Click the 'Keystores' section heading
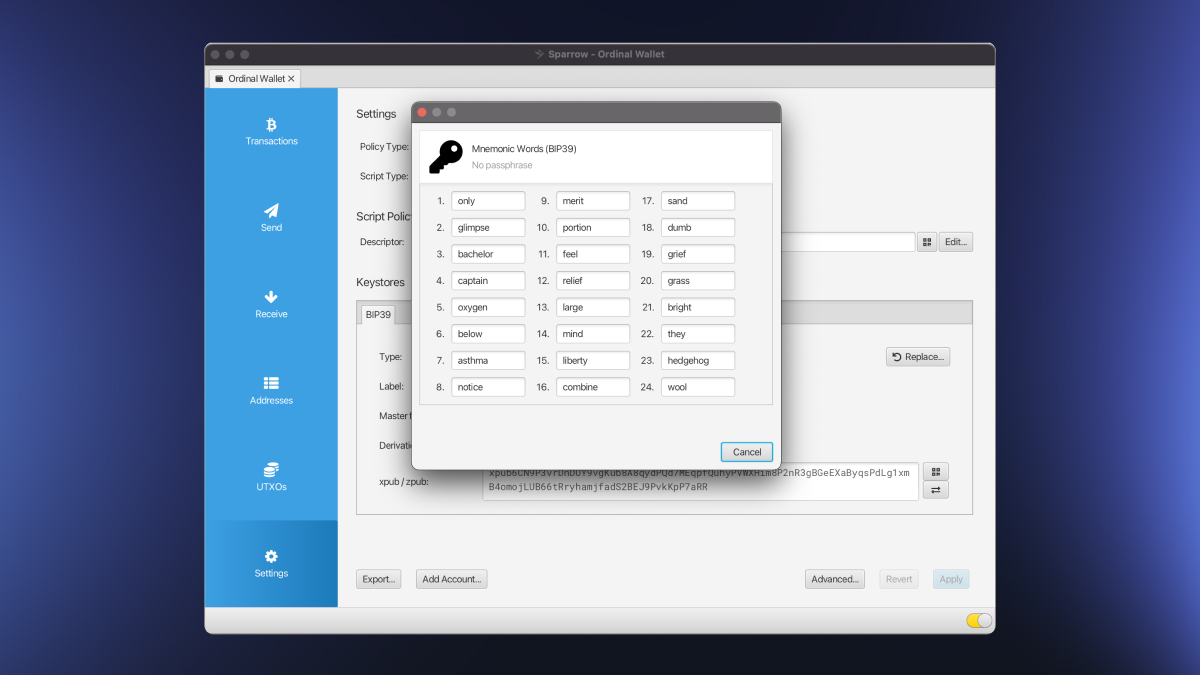The image size is (1200, 675). point(380,283)
